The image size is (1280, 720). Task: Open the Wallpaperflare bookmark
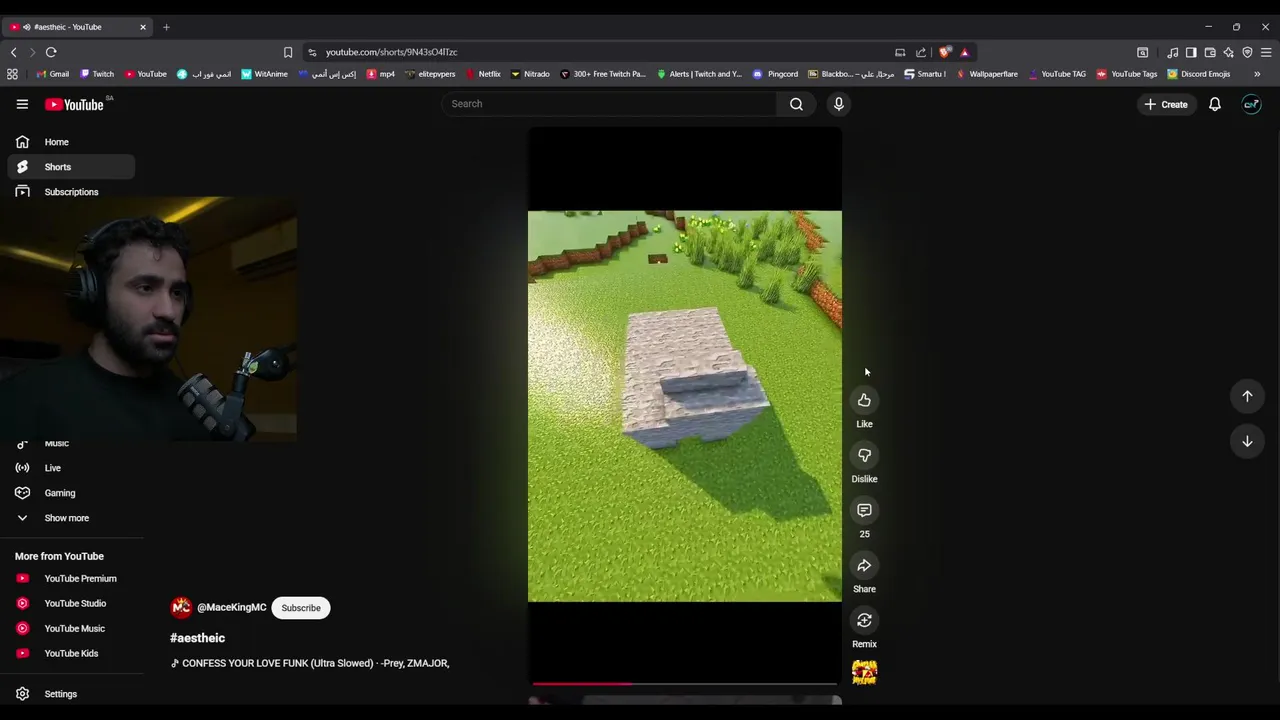(986, 74)
